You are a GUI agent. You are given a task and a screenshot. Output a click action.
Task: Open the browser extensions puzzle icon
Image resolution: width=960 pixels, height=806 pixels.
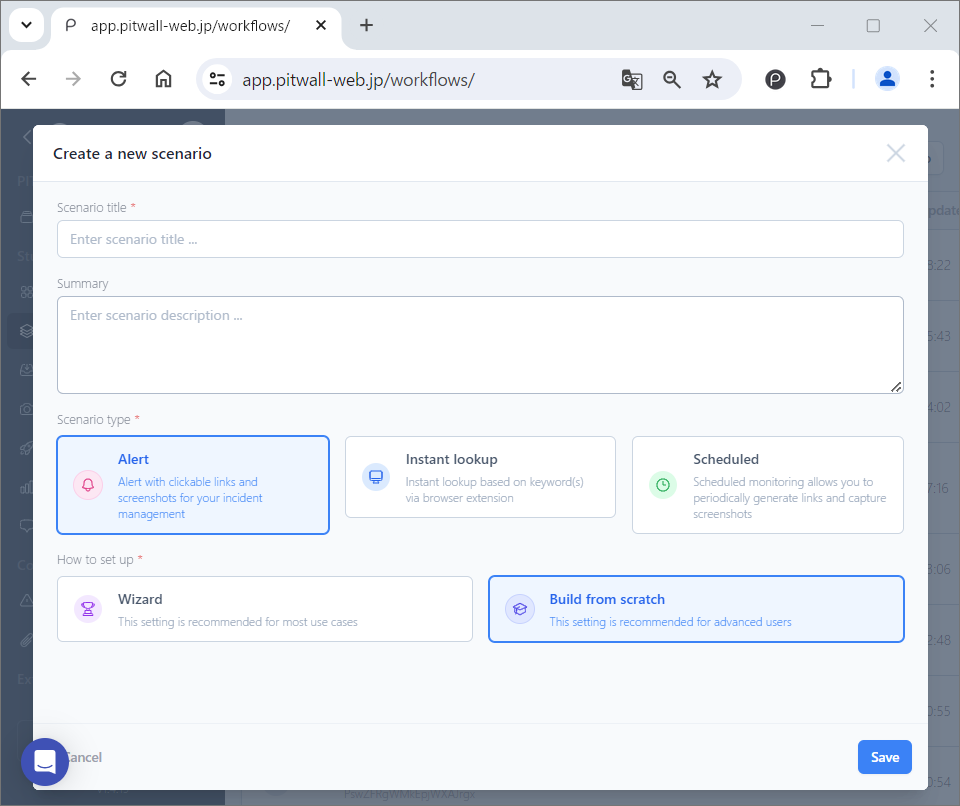click(821, 79)
